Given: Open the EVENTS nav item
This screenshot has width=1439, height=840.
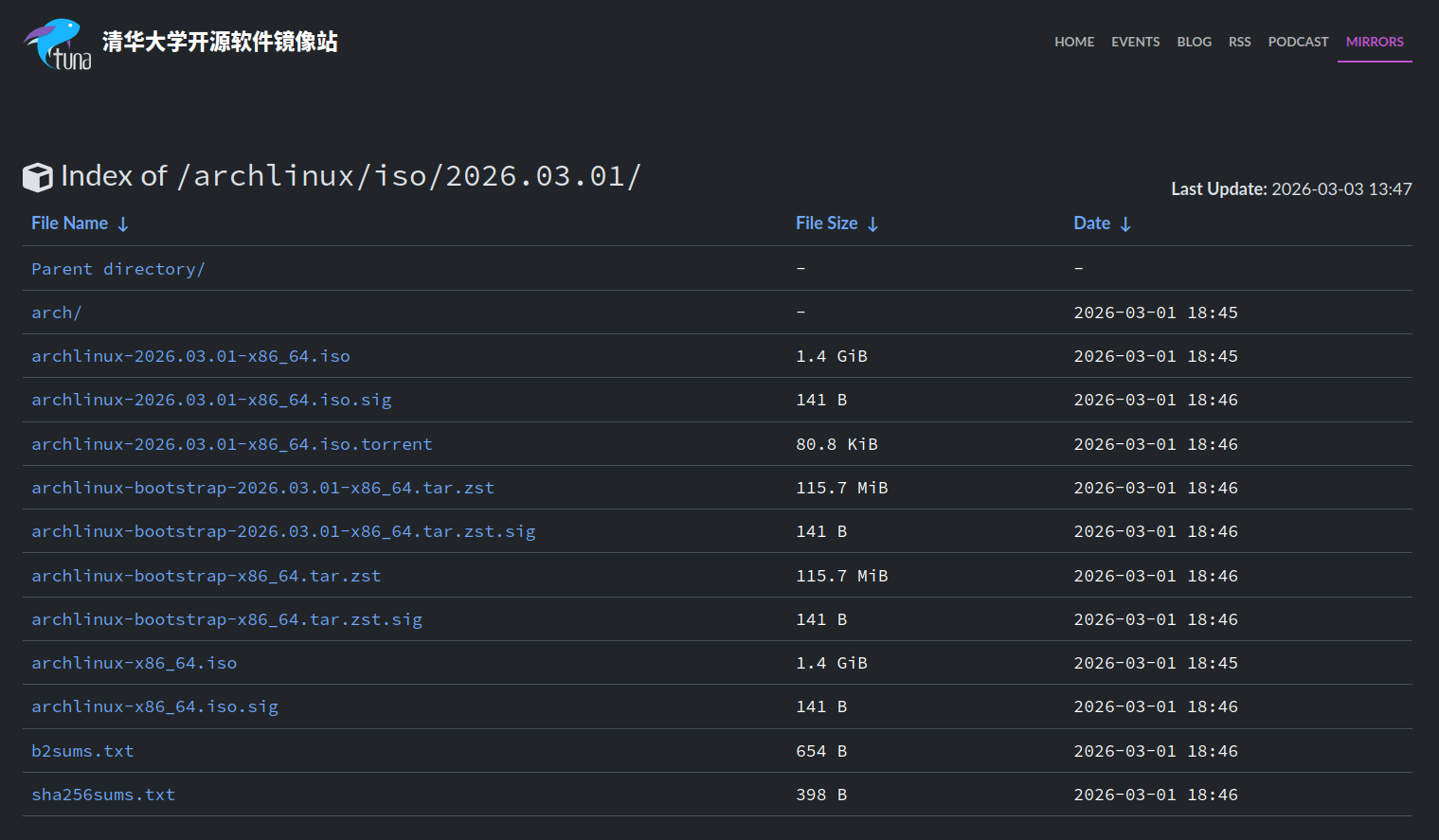Looking at the screenshot, I should [1136, 42].
